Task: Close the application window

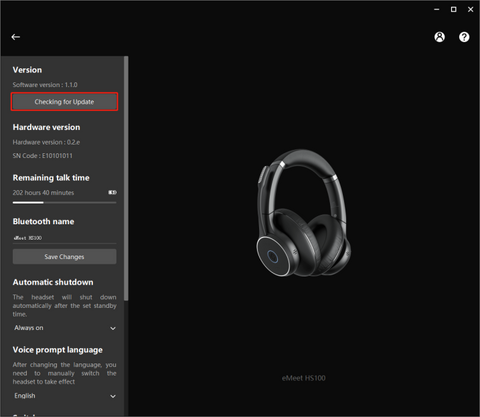Action: click(470, 10)
